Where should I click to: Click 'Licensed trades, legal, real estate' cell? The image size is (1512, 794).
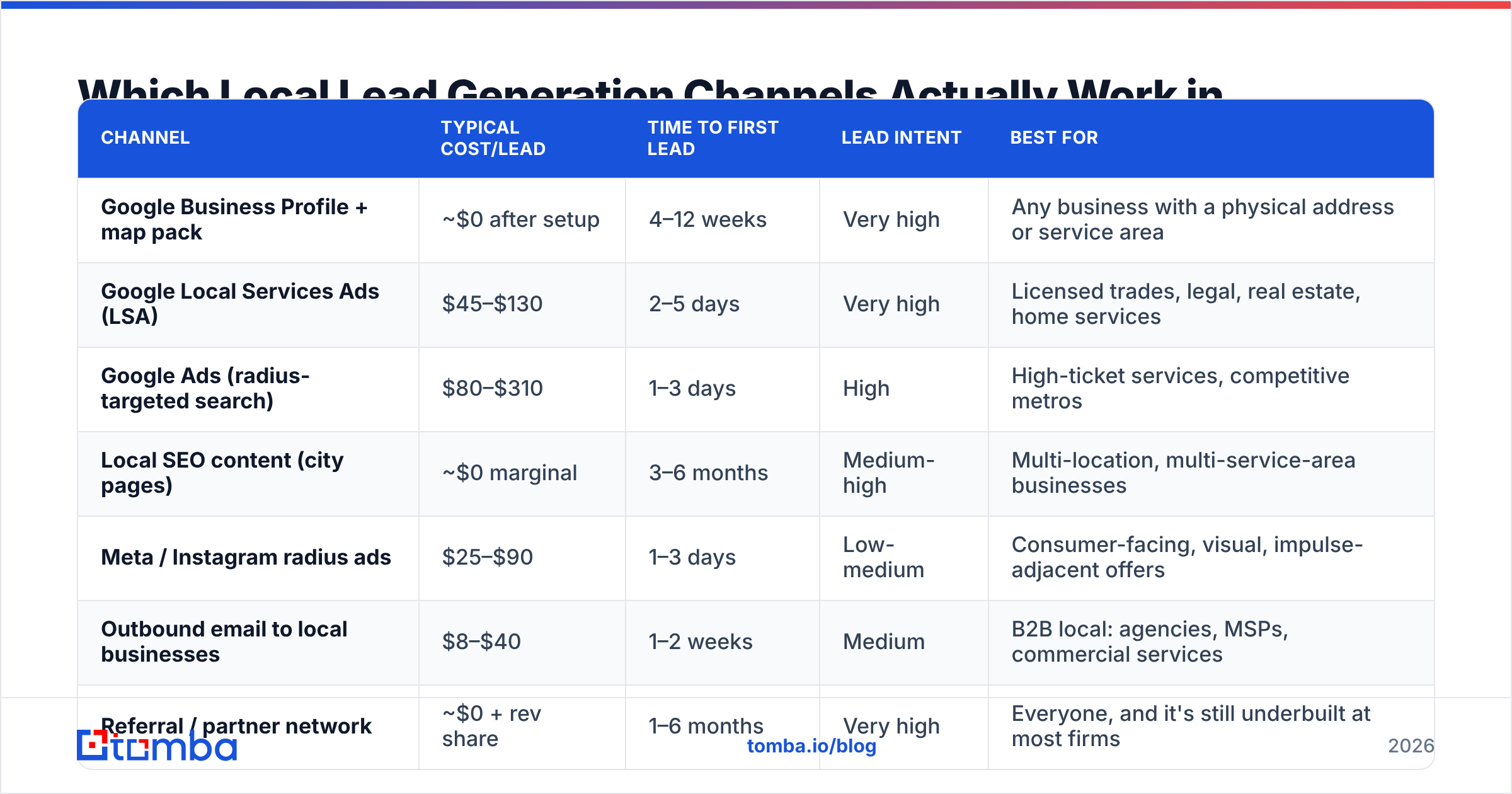click(x=1186, y=304)
